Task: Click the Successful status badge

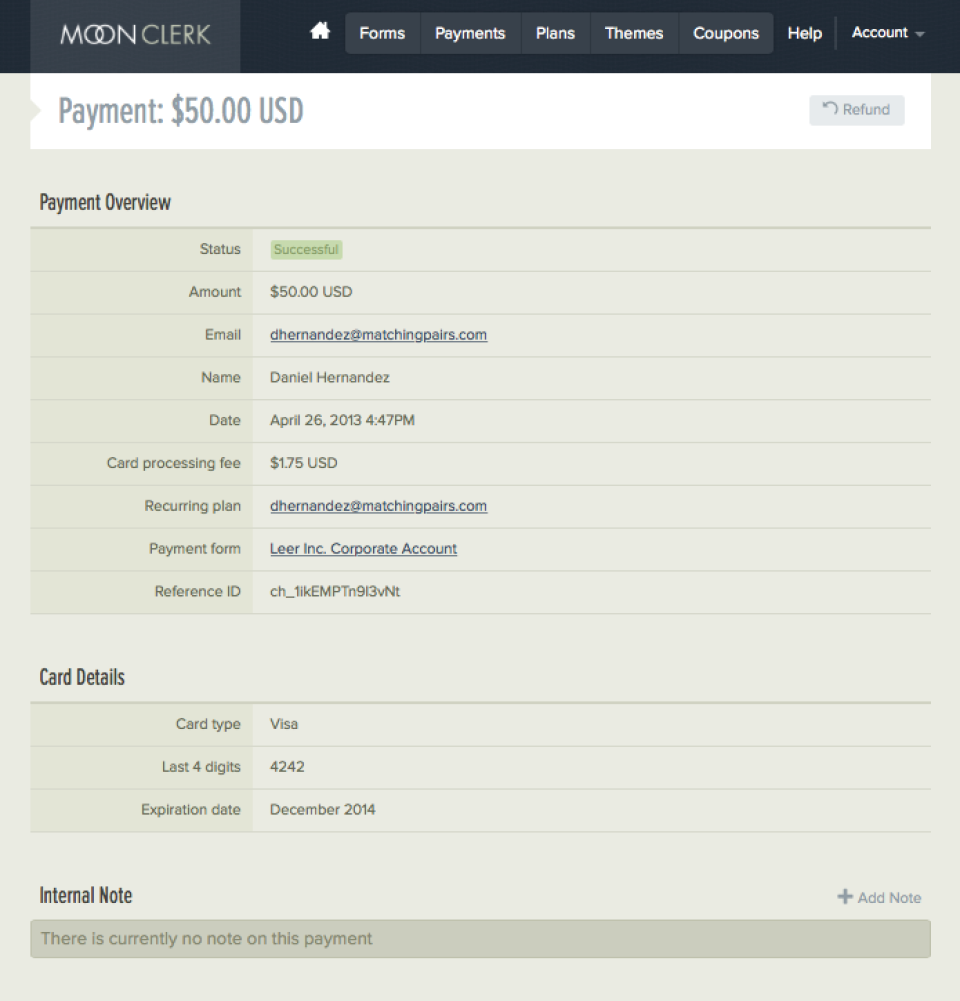Action: [306, 249]
